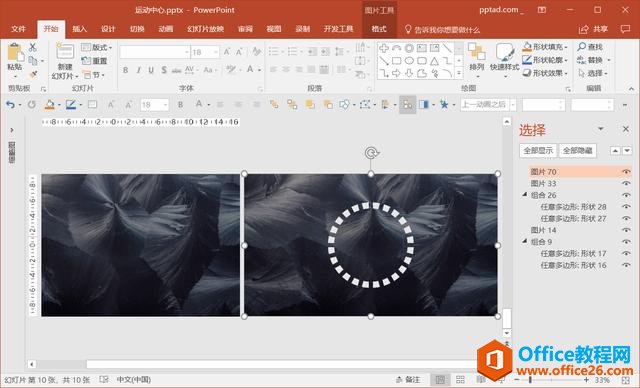The width and height of the screenshot is (640, 388).
Task: Click the Paste clipboard icon
Action: point(15,53)
